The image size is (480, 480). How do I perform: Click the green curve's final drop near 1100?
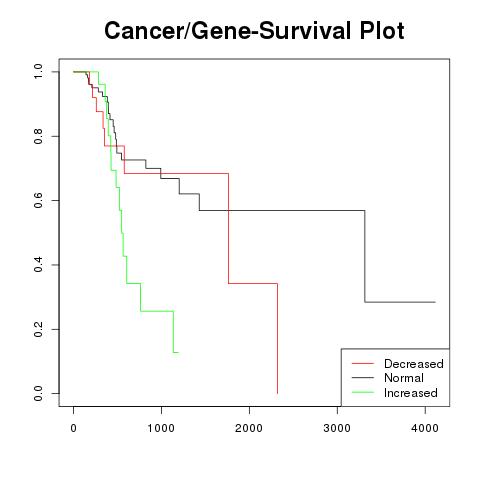(x=173, y=332)
